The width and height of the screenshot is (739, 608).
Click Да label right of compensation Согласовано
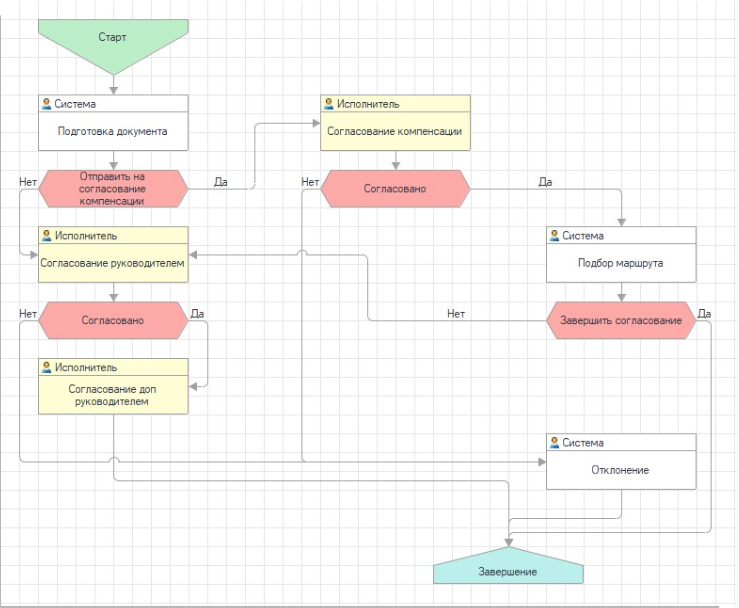coord(545,182)
